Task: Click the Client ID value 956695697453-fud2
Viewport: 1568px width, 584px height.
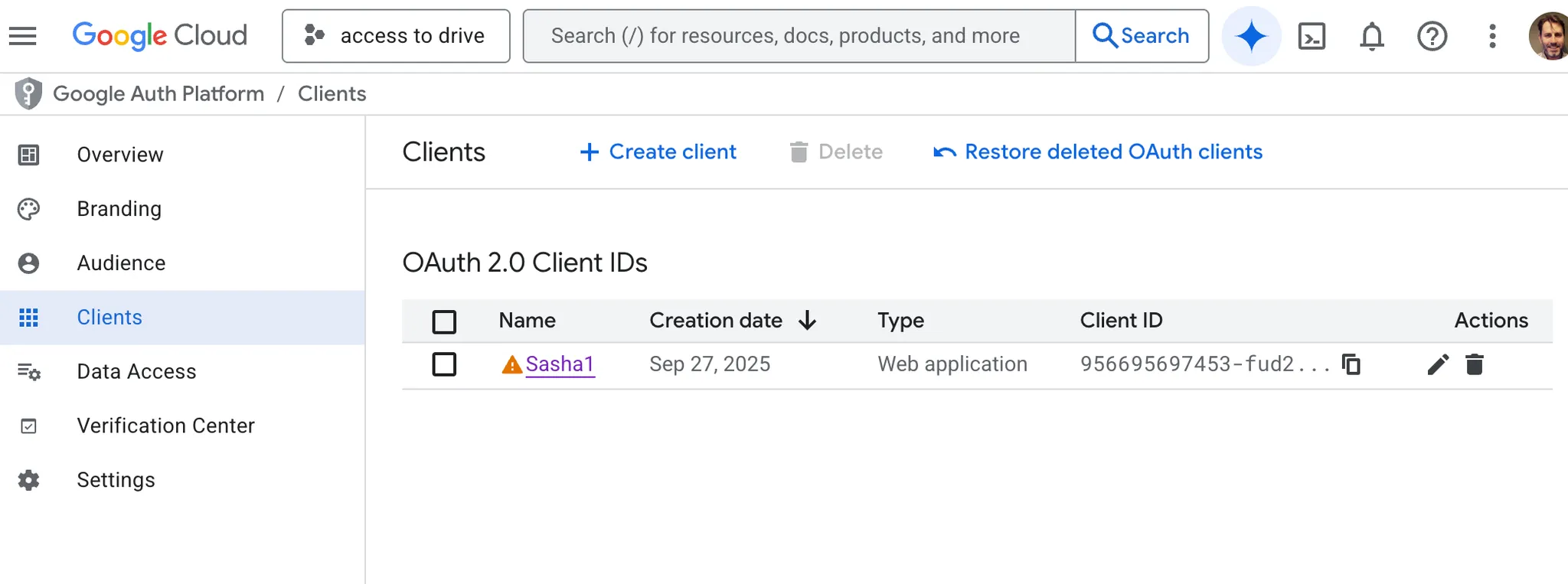Action: [x=1205, y=364]
